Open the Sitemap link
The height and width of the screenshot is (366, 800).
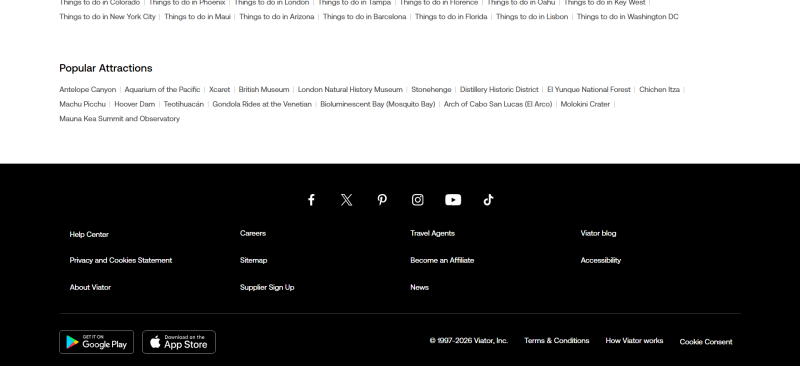click(253, 260)
